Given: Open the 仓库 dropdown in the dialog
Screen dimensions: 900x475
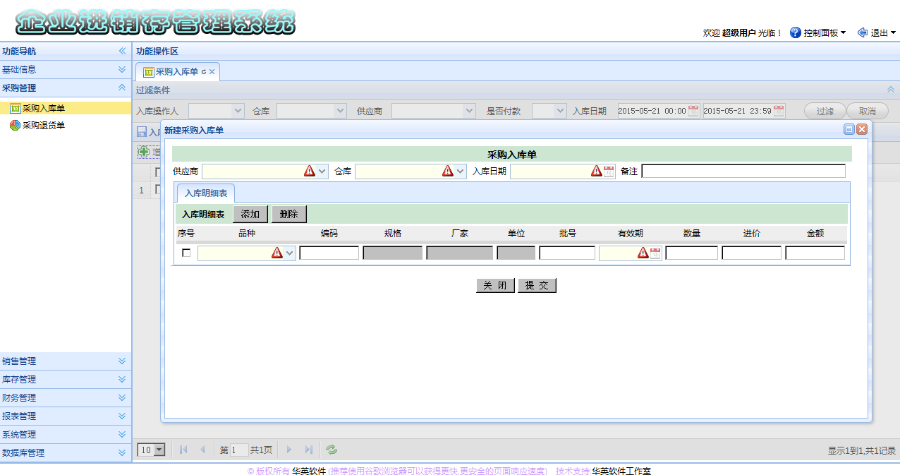Looking at the screenshot, I should [x=460, y=171].
